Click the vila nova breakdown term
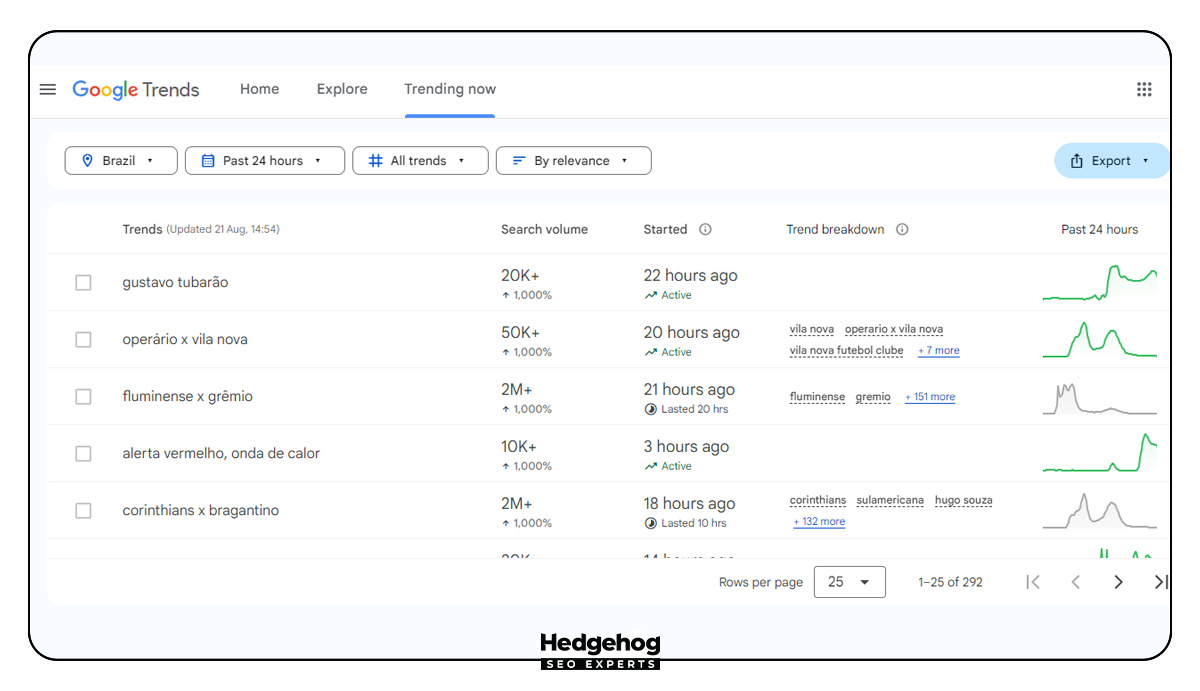The width and height of the screenshot is (1200, 691). 812,329
